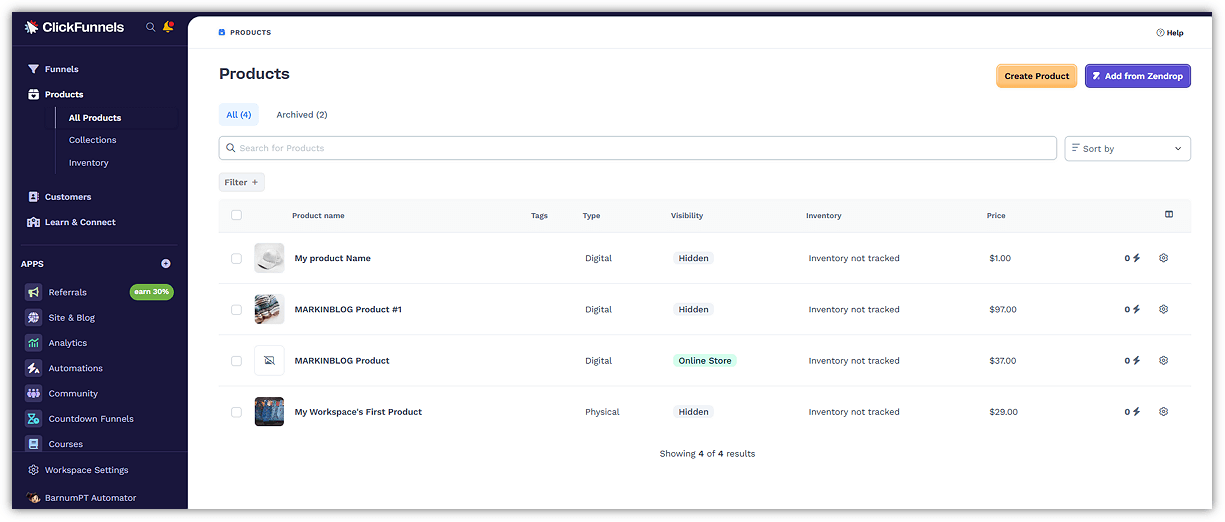The image size is (1225, 522).
Task: Click the Countdown Funnels icon
Action: (33, 419)
